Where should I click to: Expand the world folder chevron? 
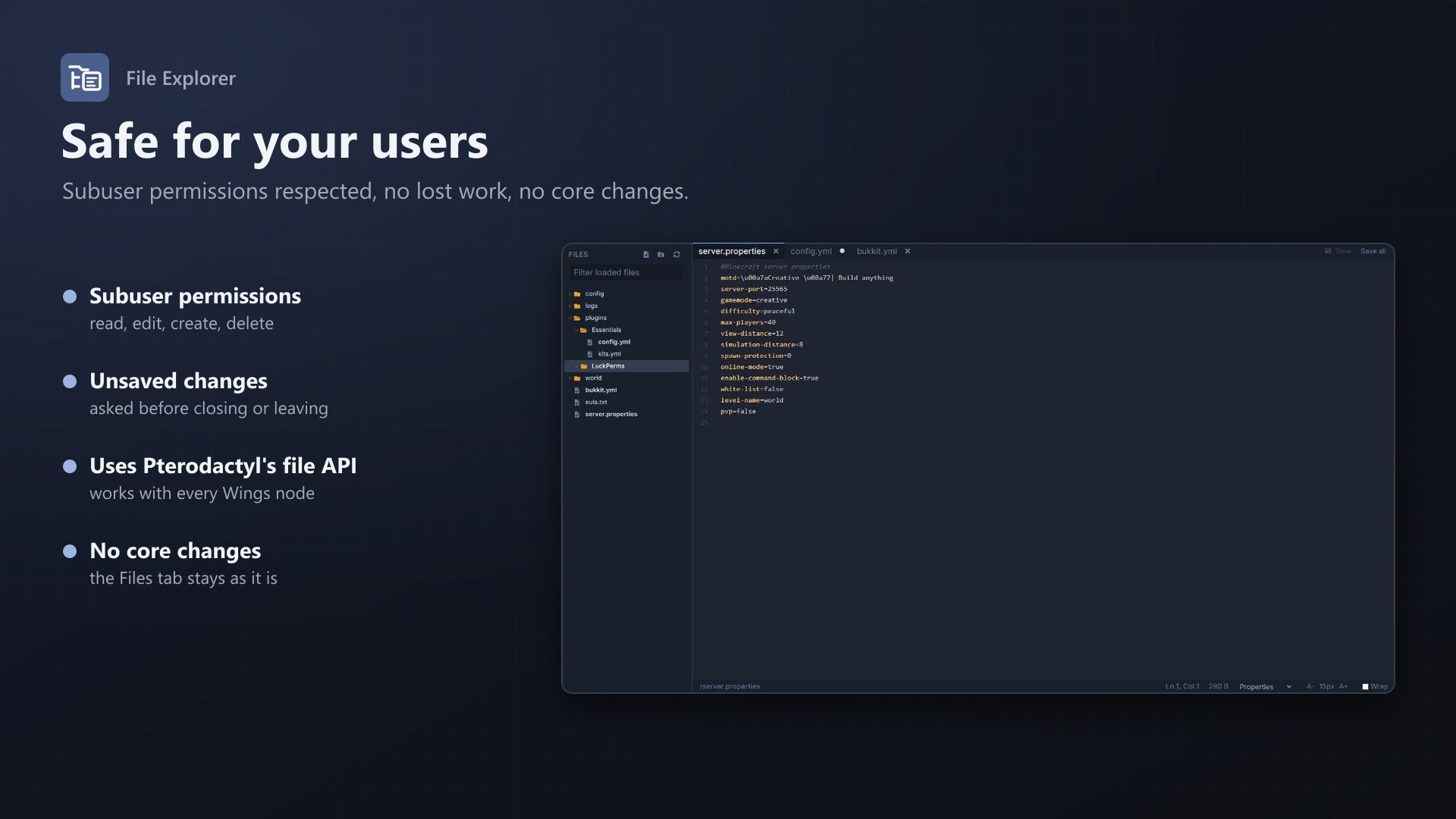point(570,378)
